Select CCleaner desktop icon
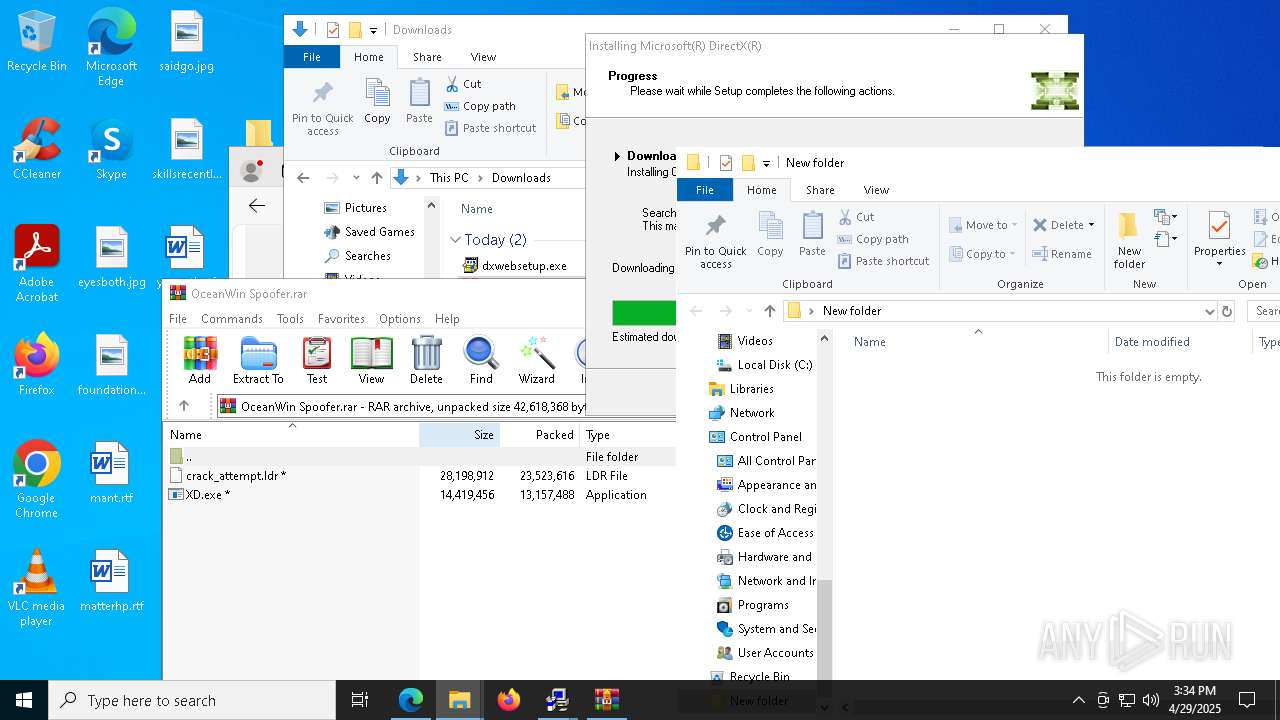 [37, 150]
